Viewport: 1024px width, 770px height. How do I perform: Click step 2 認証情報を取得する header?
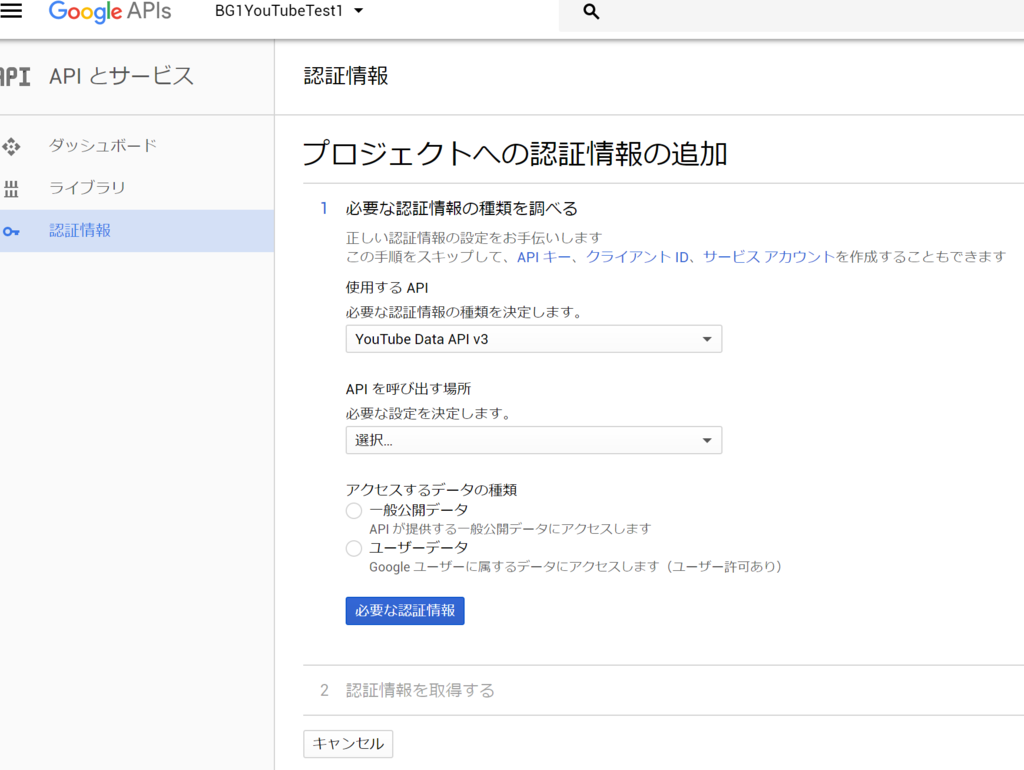(420, 690)
